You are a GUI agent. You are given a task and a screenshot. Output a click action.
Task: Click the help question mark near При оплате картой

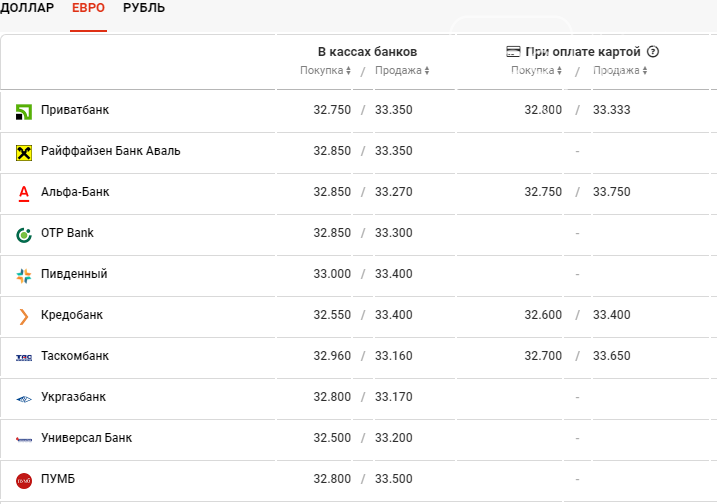point(653,52)
